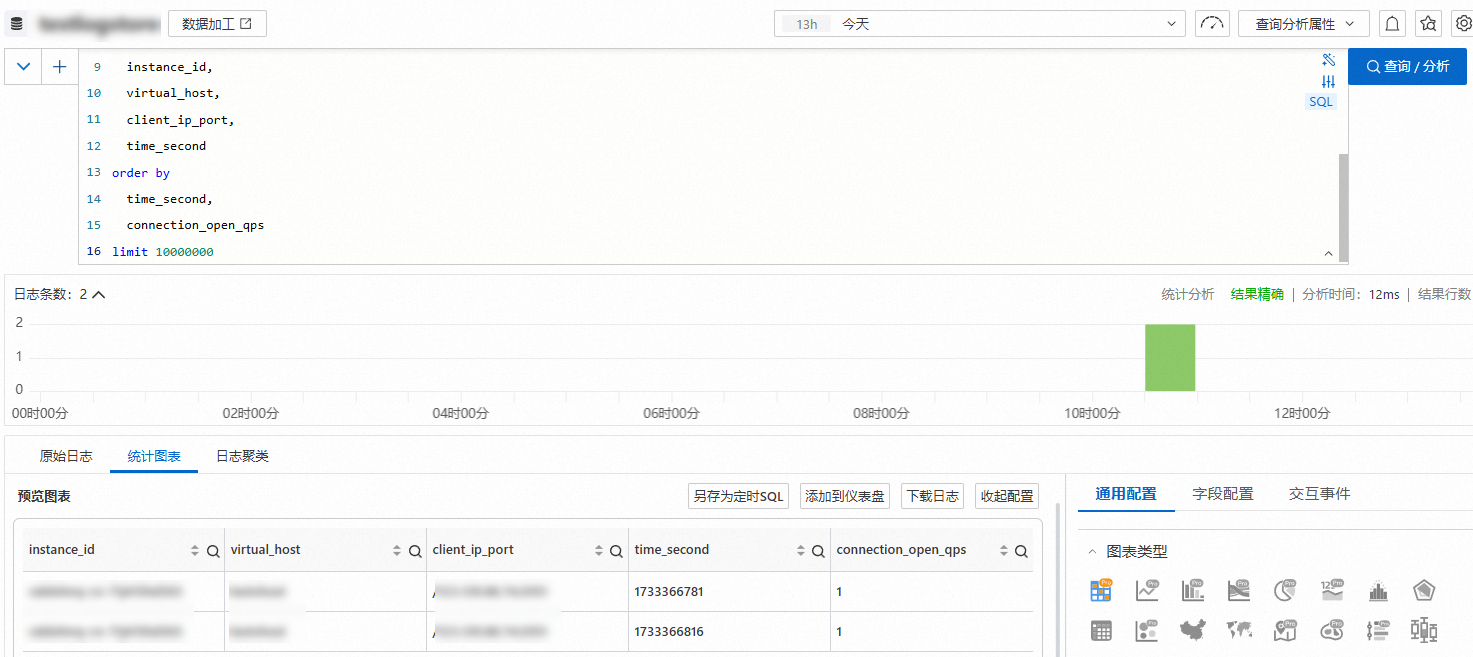Image resolution: width=1473 pixels, height=657 pixels.
Task: Add a new query tab with plus
Action: pos(60,67)
